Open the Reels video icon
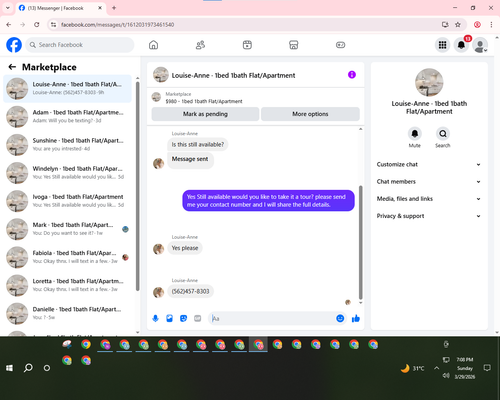The image size is (500, 400). click(247, 45)
